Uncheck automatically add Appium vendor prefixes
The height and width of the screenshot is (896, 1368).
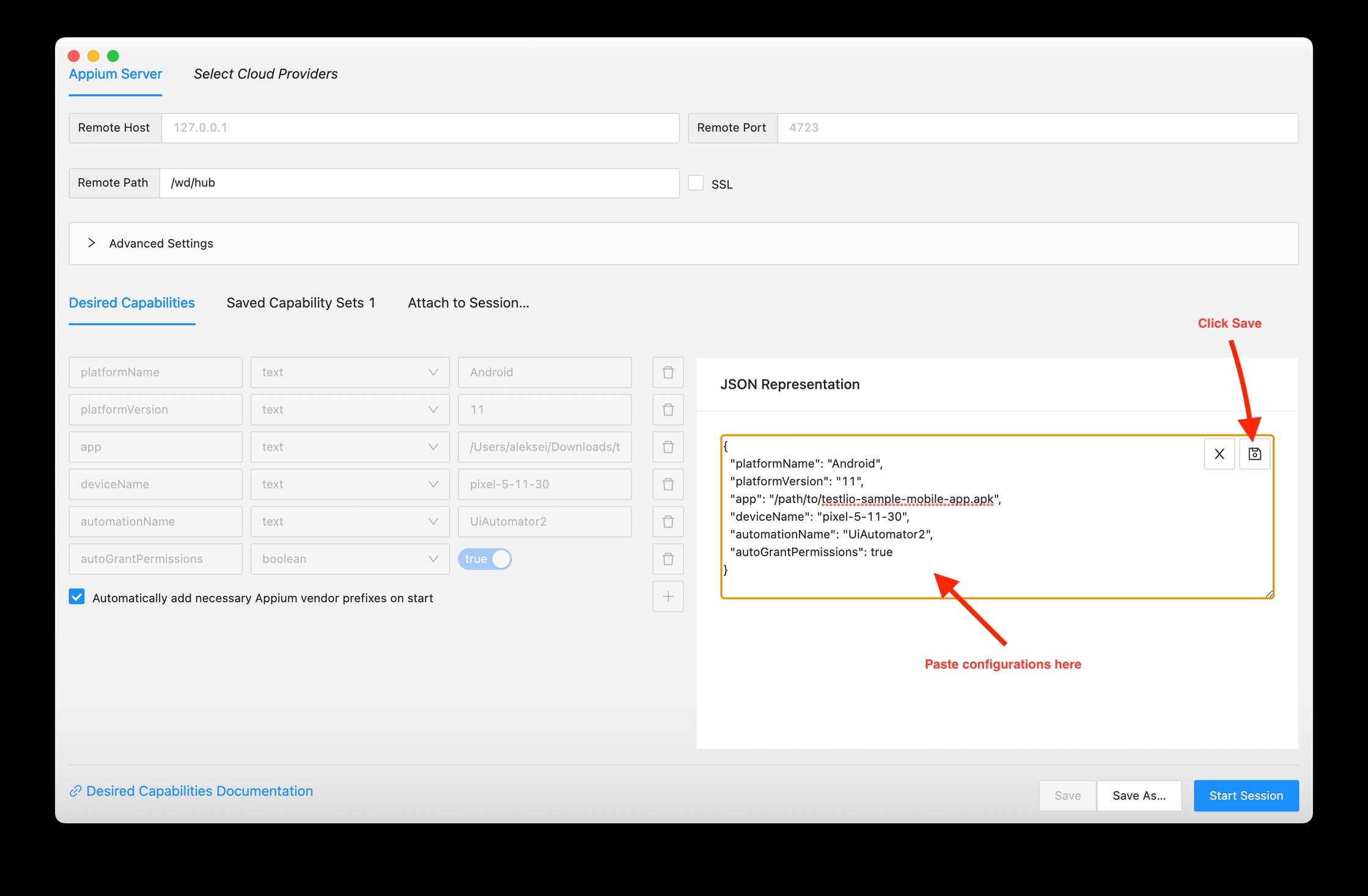click(77, 597)
